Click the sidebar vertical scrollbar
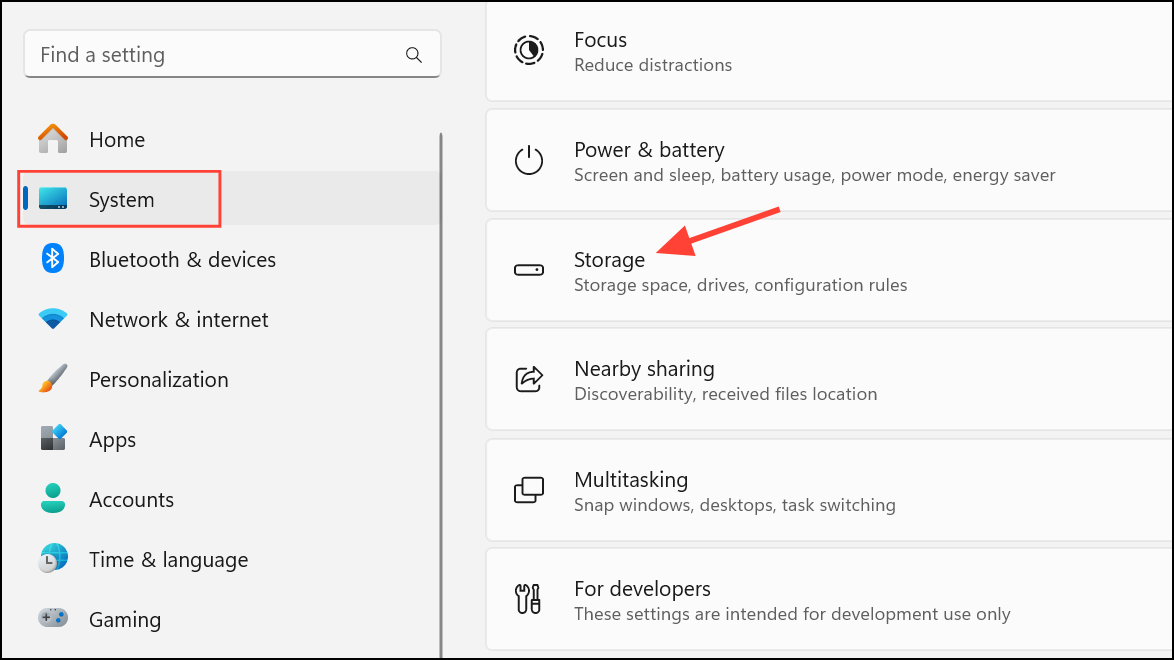1174x660 pixels. pyautogui.click(x=441, y=400)
